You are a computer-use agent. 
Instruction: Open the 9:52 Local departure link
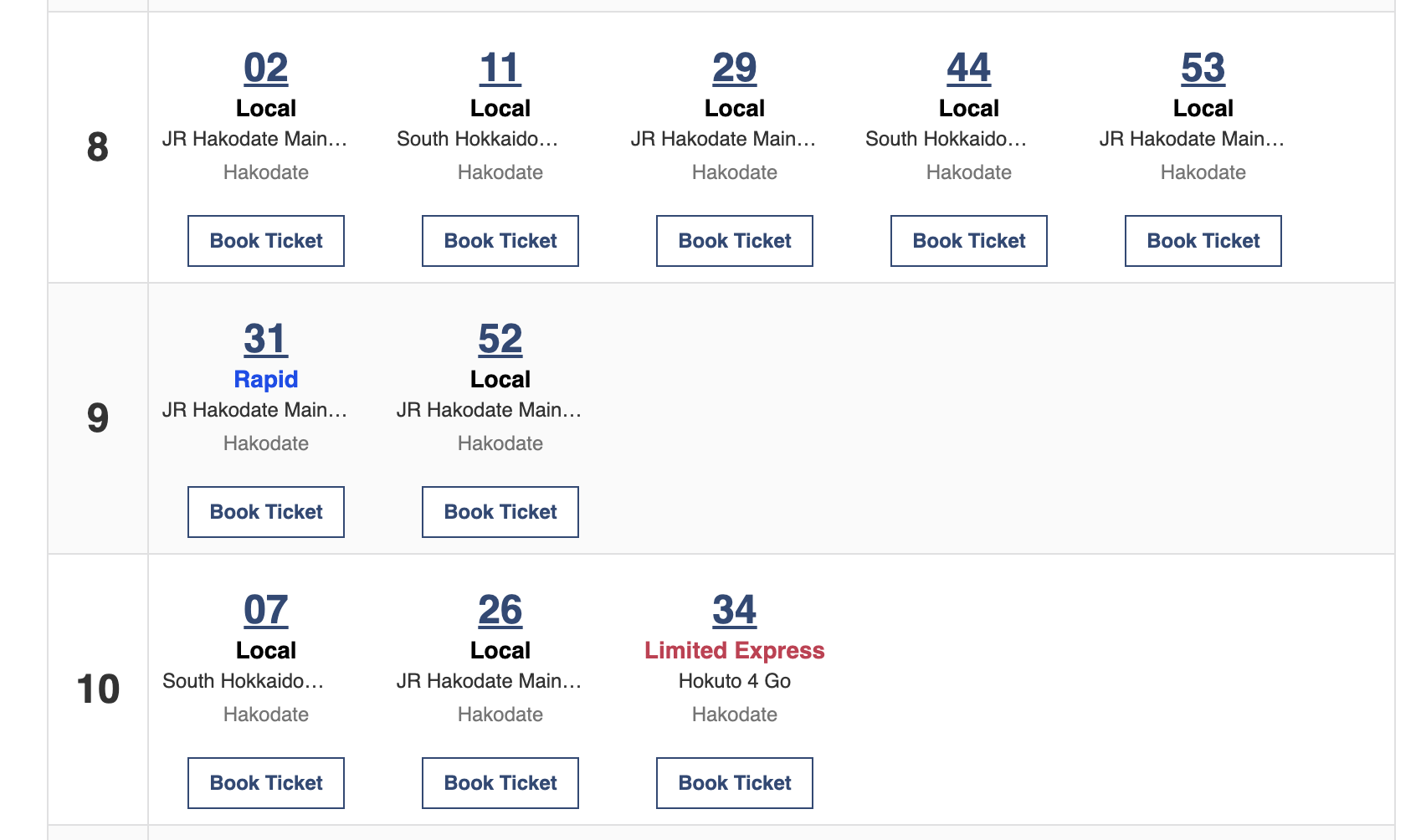point(500,340)
